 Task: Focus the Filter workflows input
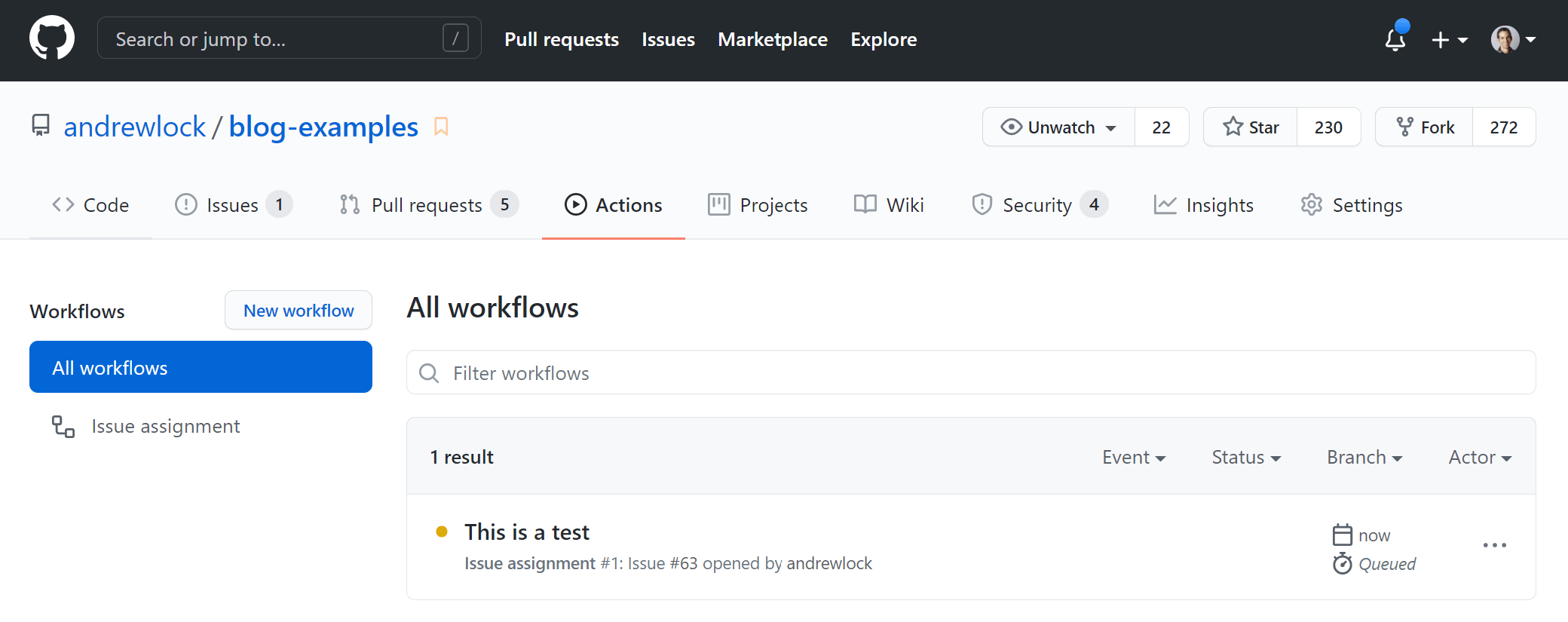point(971,372)
